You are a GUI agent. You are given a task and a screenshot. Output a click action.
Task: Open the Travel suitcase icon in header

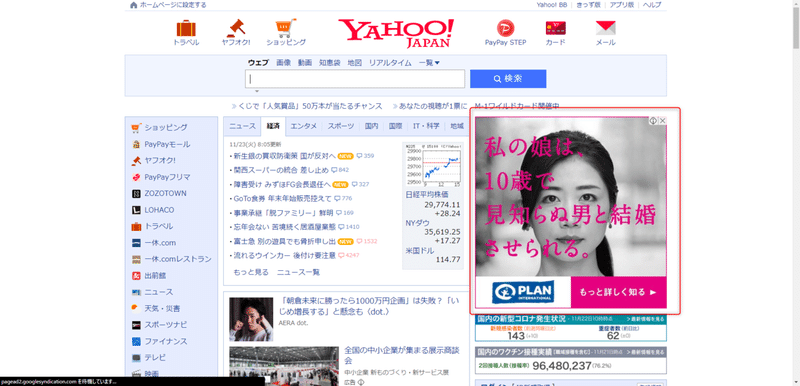pyautogui.click(x=186, y=28)
